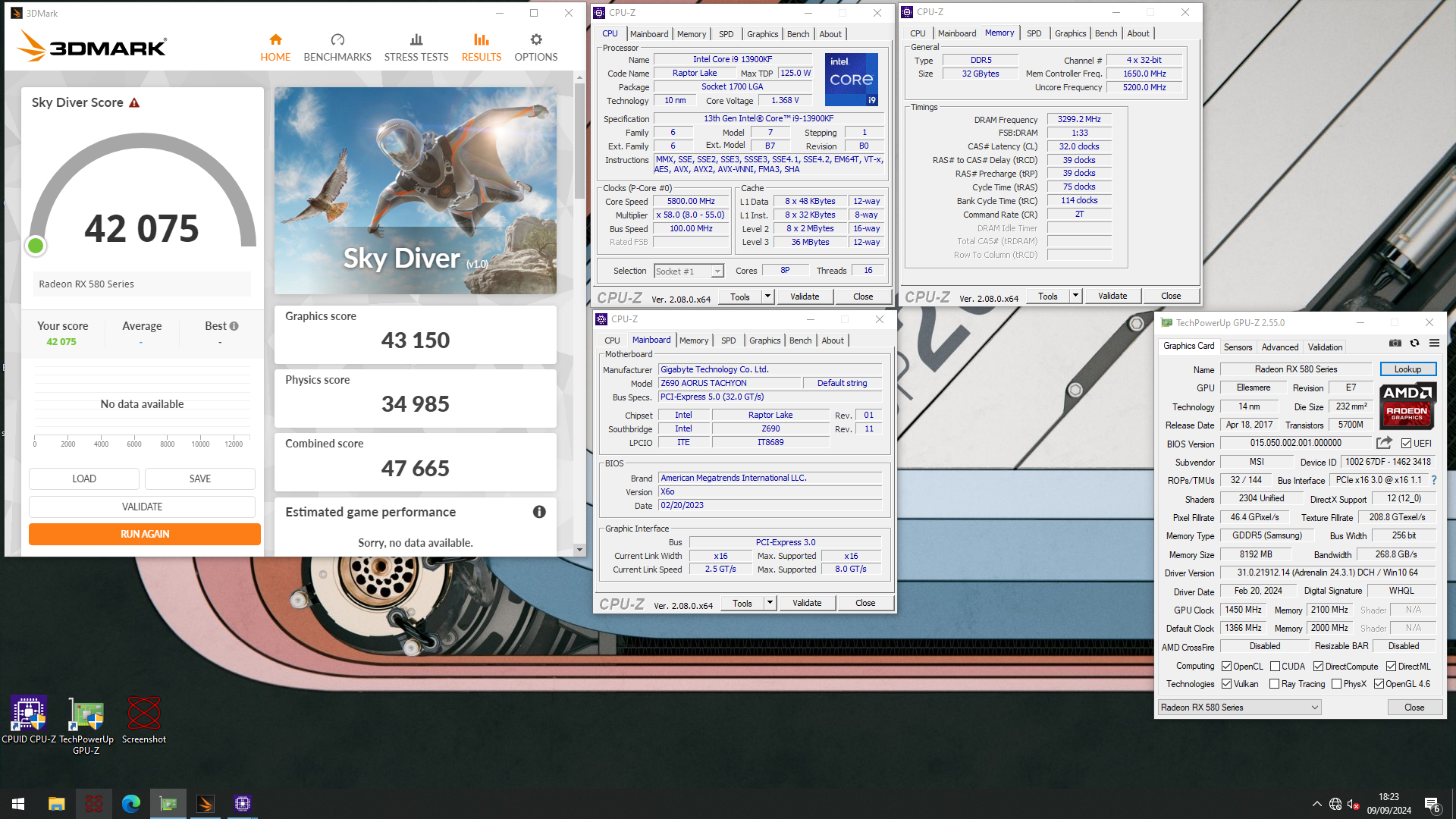The height and width of the screenshot is (819, 1456).
Task: Toggle UEFI checkbox in GPU-Z
Action: [1406, 444]
